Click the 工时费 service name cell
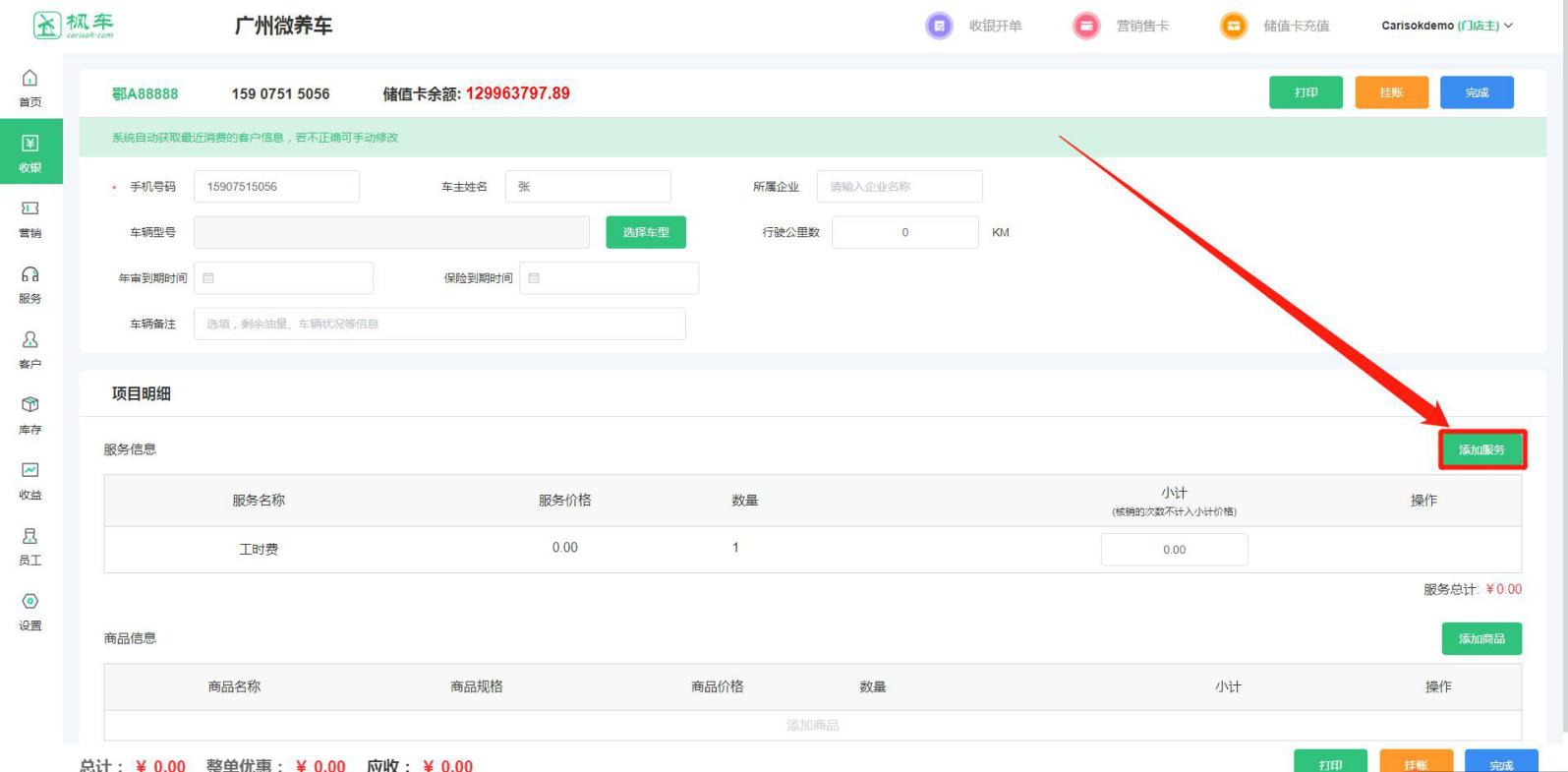Viewport: 1568px width, 772px height. (259, 549)
